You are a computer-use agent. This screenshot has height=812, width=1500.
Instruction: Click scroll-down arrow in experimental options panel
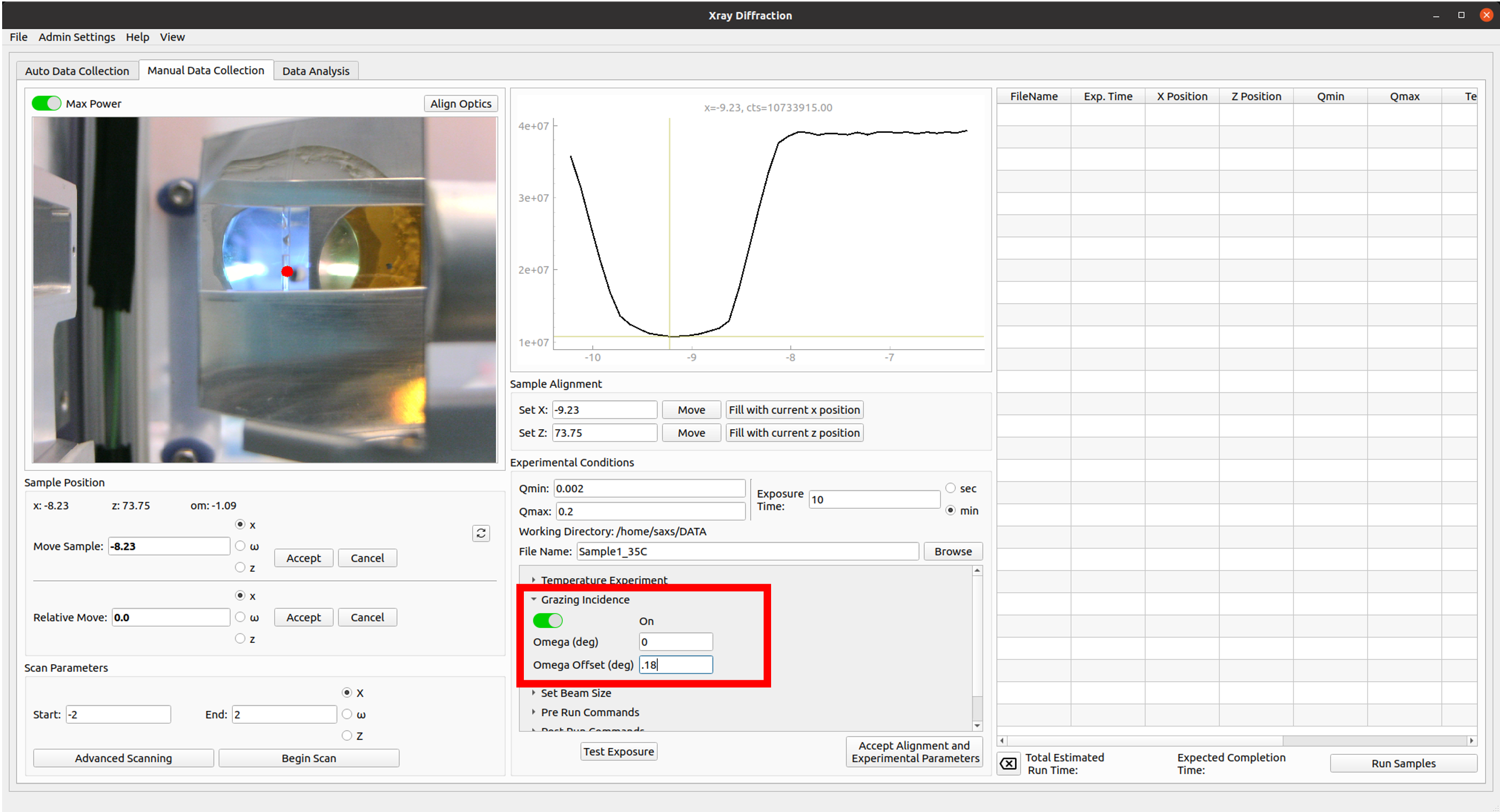click(977, 726)
